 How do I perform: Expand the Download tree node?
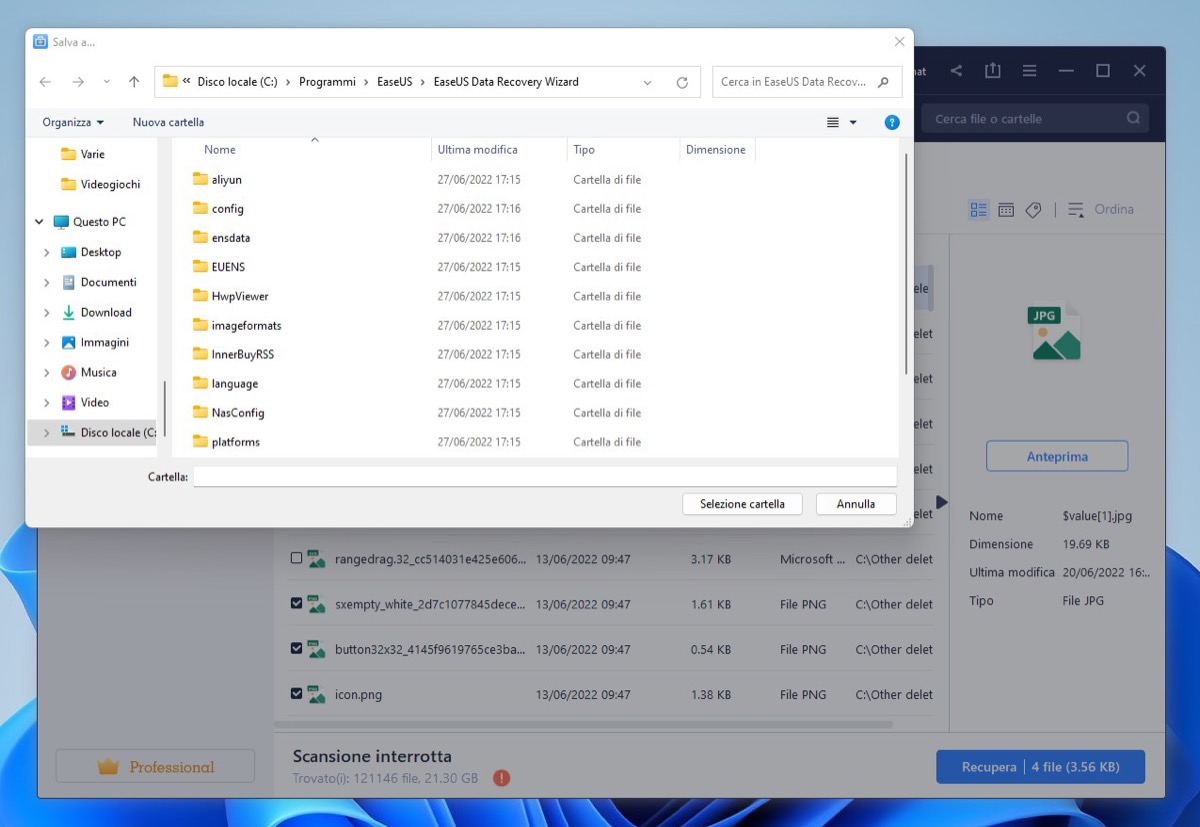pyautogui.click(x=47, y=312)
